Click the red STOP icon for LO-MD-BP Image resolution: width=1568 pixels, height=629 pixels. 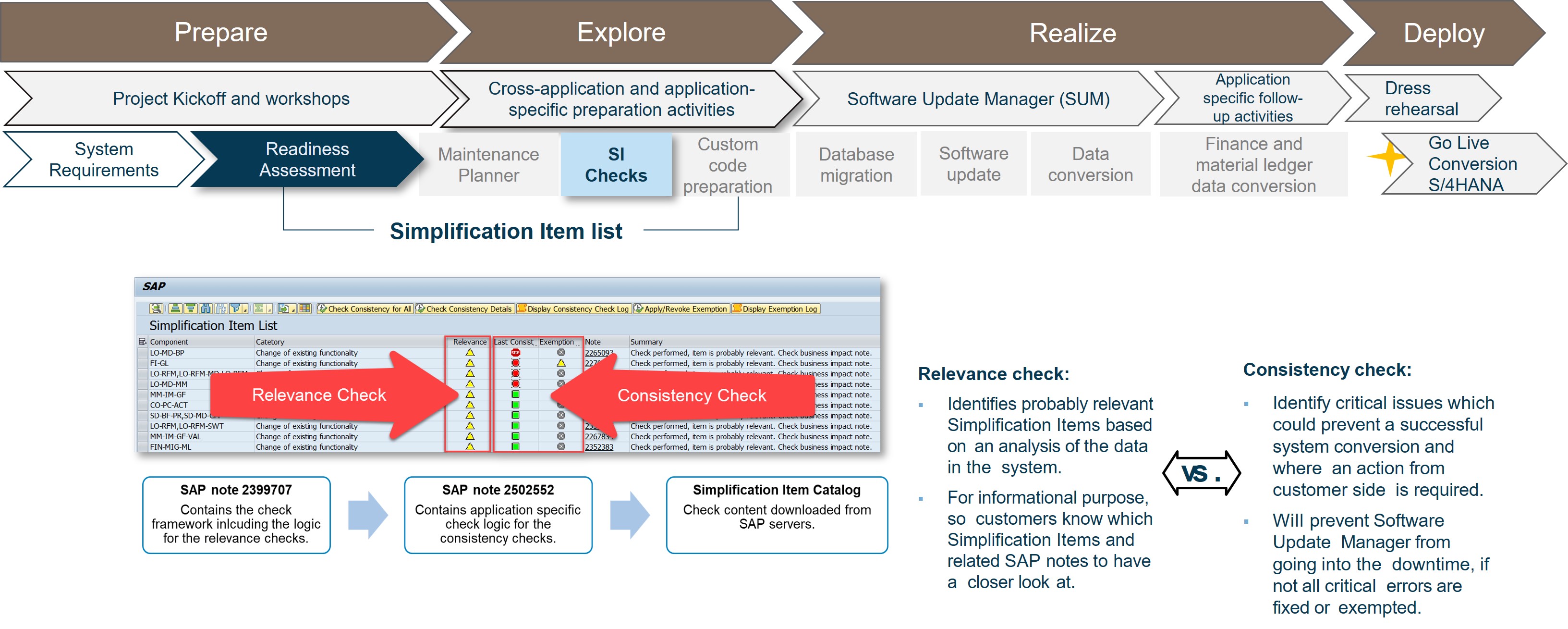(516, 353)
